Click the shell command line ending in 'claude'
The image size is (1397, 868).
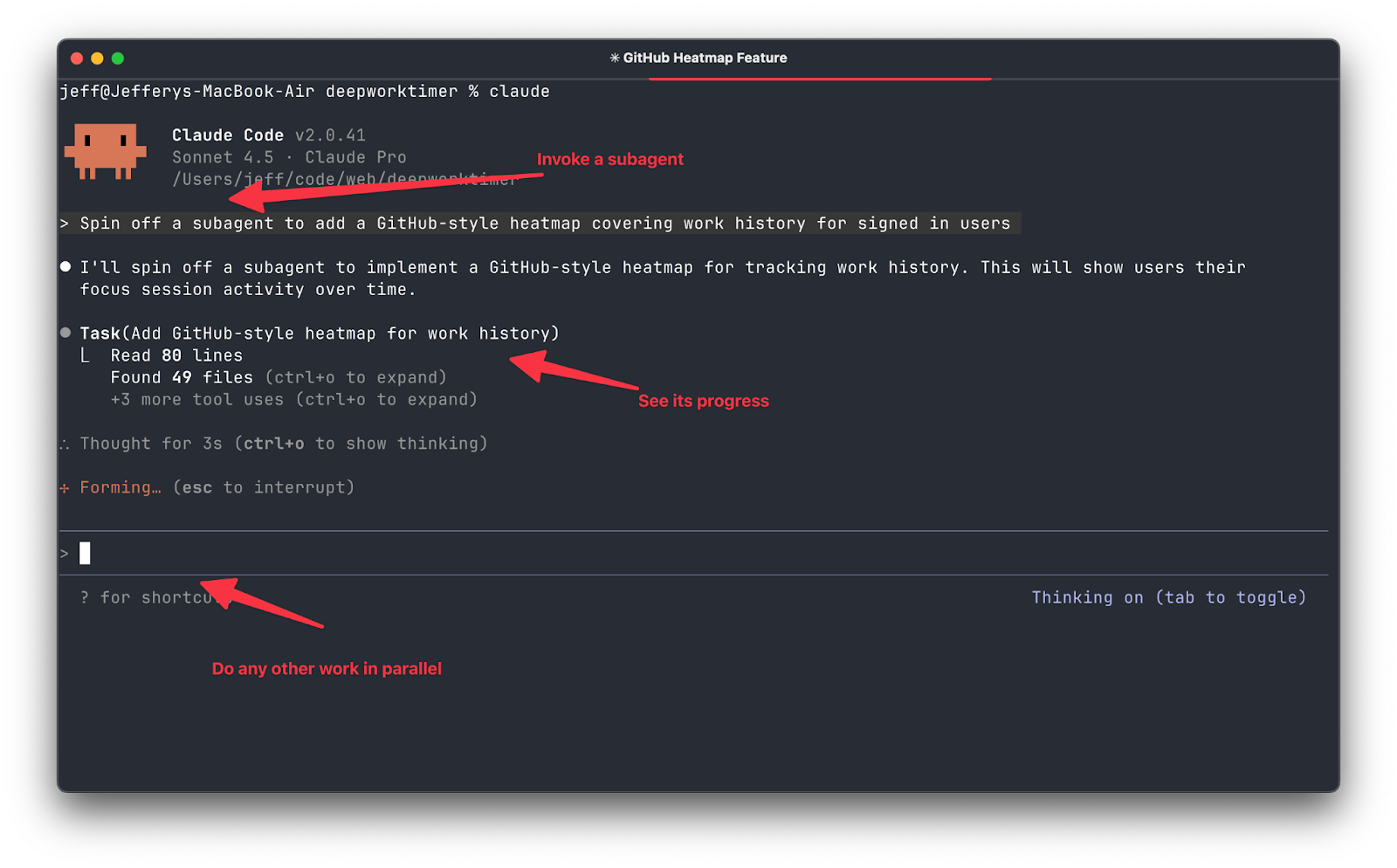coord(305,91)
